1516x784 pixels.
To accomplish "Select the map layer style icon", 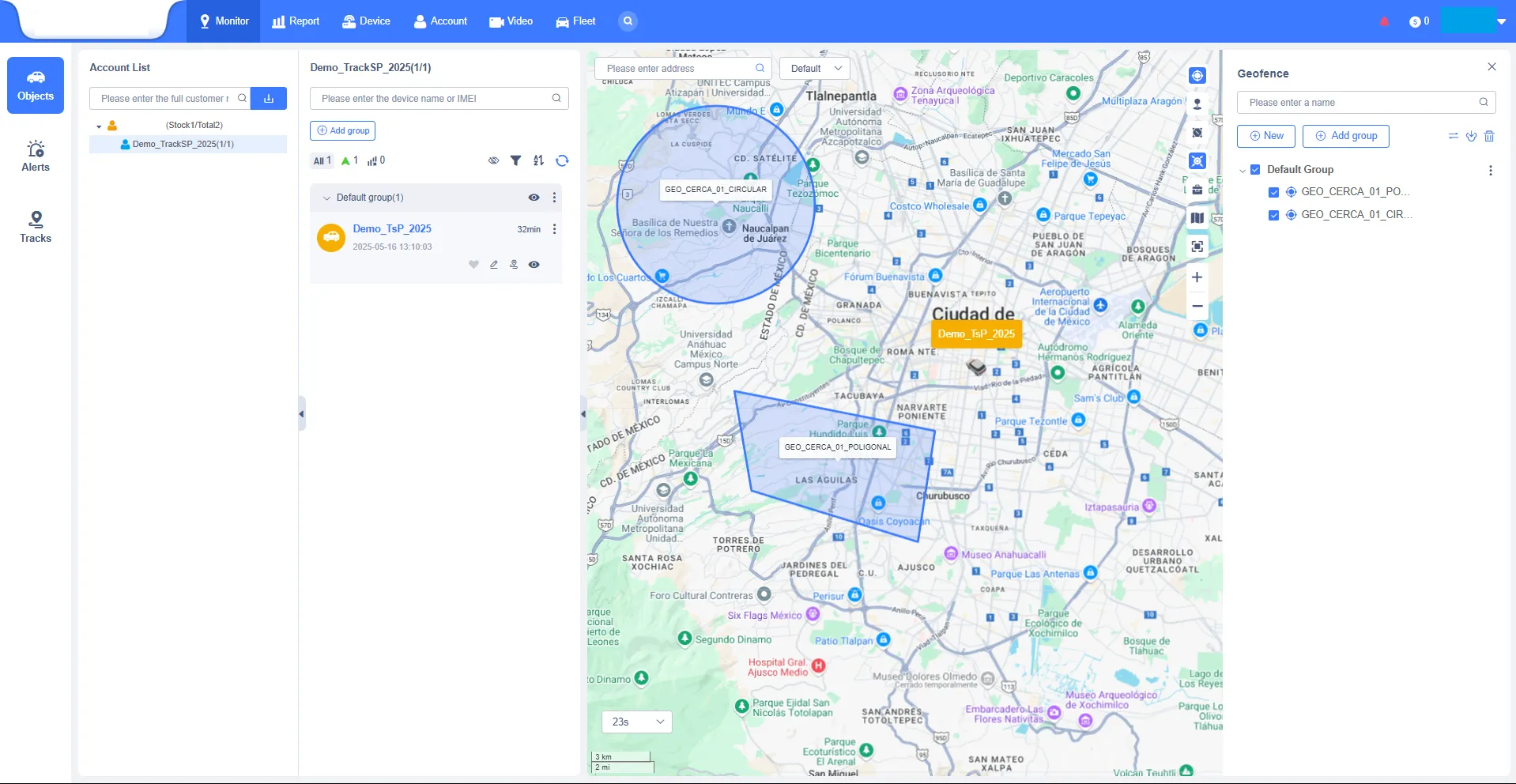I will coord(1197,217).
